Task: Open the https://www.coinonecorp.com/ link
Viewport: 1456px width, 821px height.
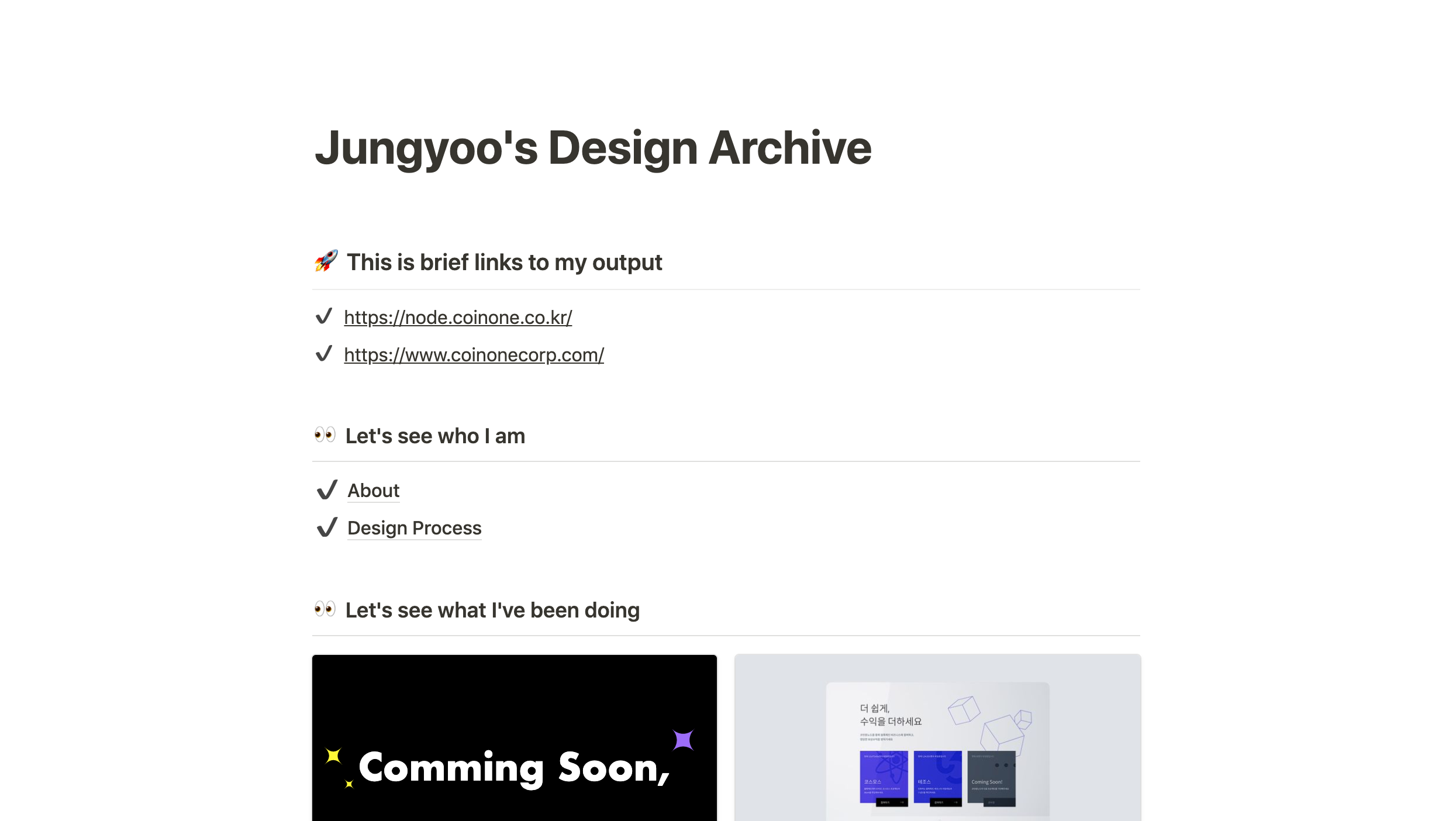Action: point(474,355)
